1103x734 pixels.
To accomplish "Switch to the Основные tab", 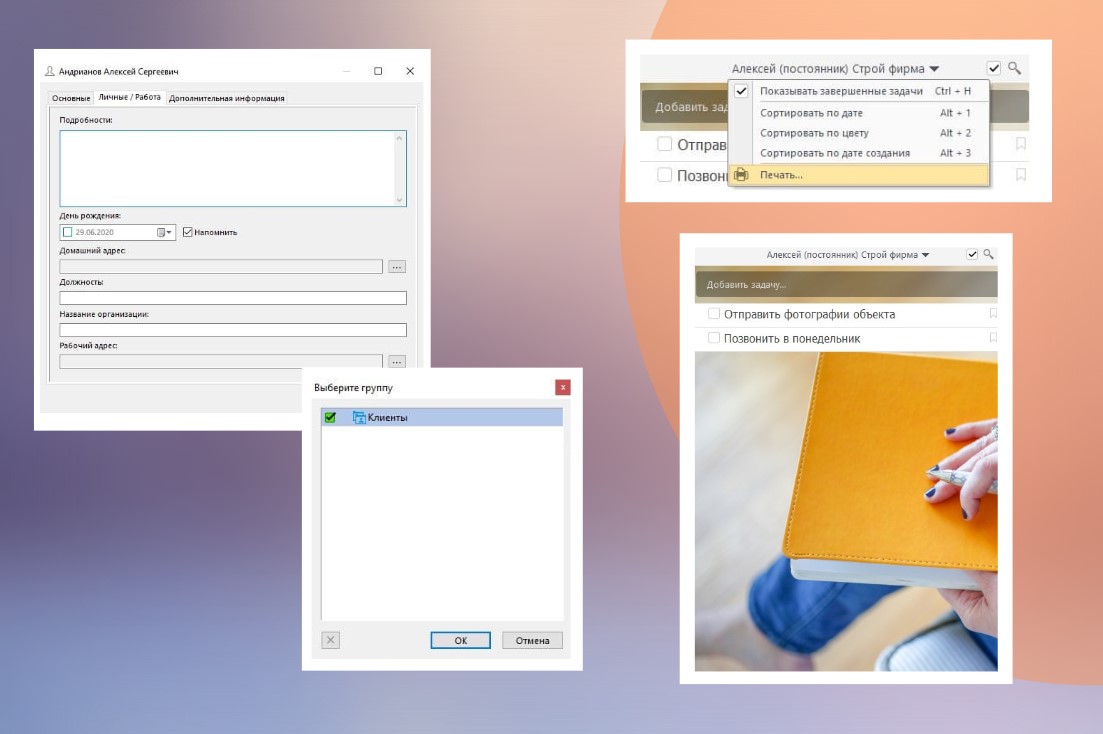I will (x=71, y=99).
